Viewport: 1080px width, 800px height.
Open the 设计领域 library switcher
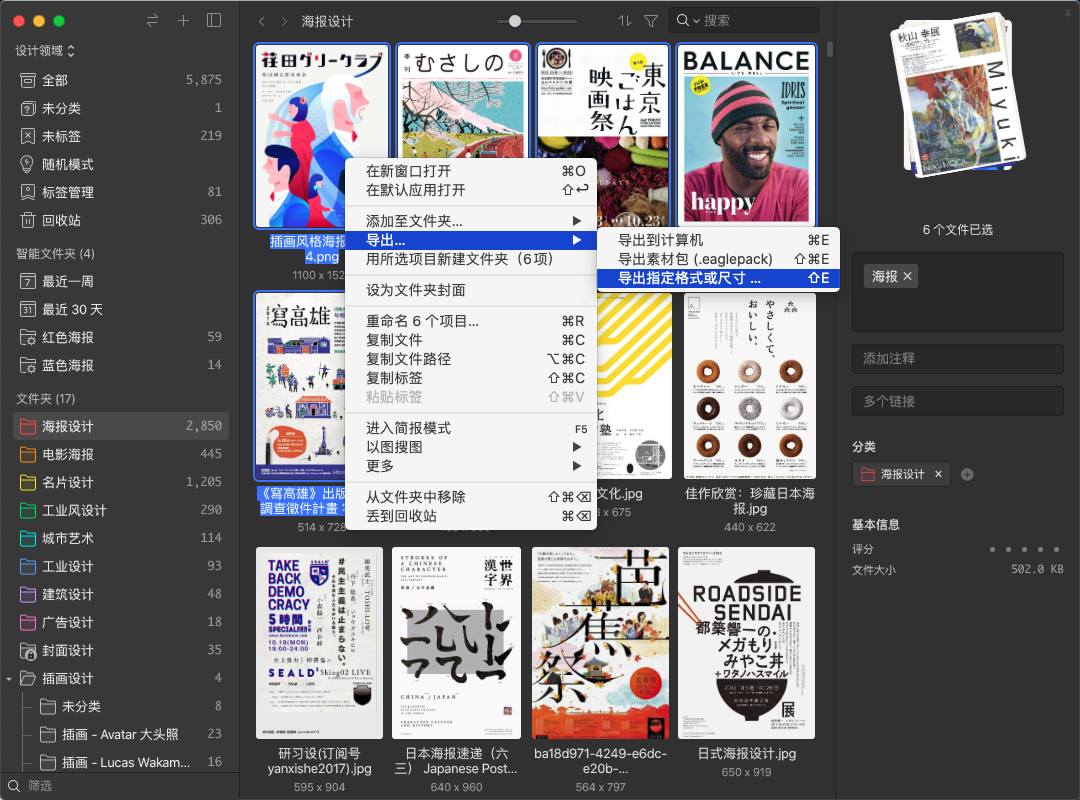coord(45,51)
